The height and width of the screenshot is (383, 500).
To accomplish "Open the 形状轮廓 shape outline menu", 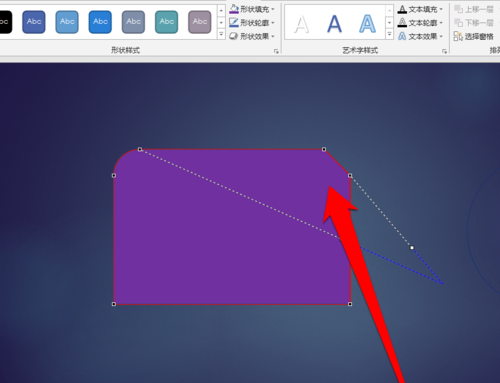I will coord(252,23).
